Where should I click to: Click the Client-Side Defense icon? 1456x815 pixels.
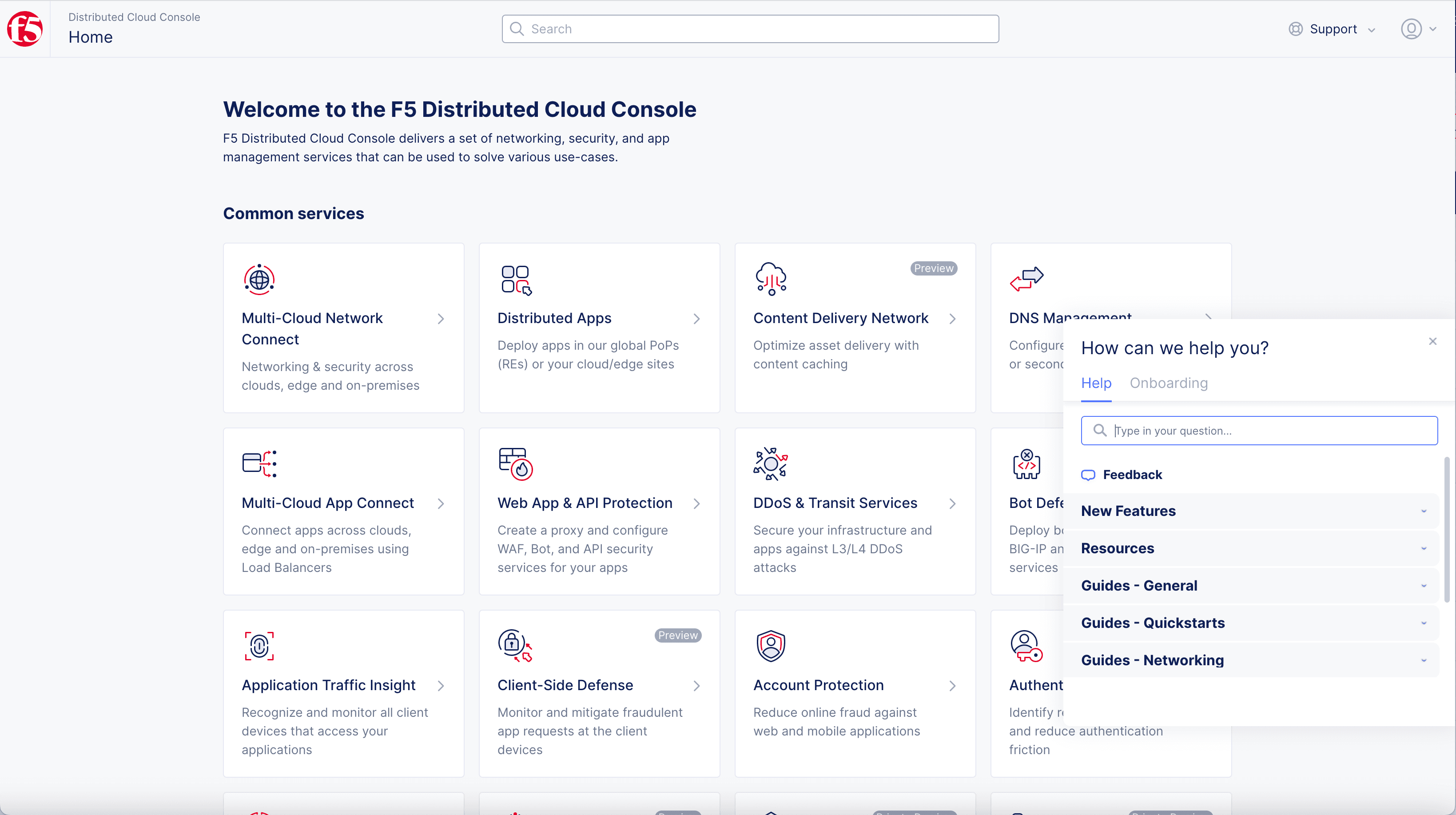515,645
